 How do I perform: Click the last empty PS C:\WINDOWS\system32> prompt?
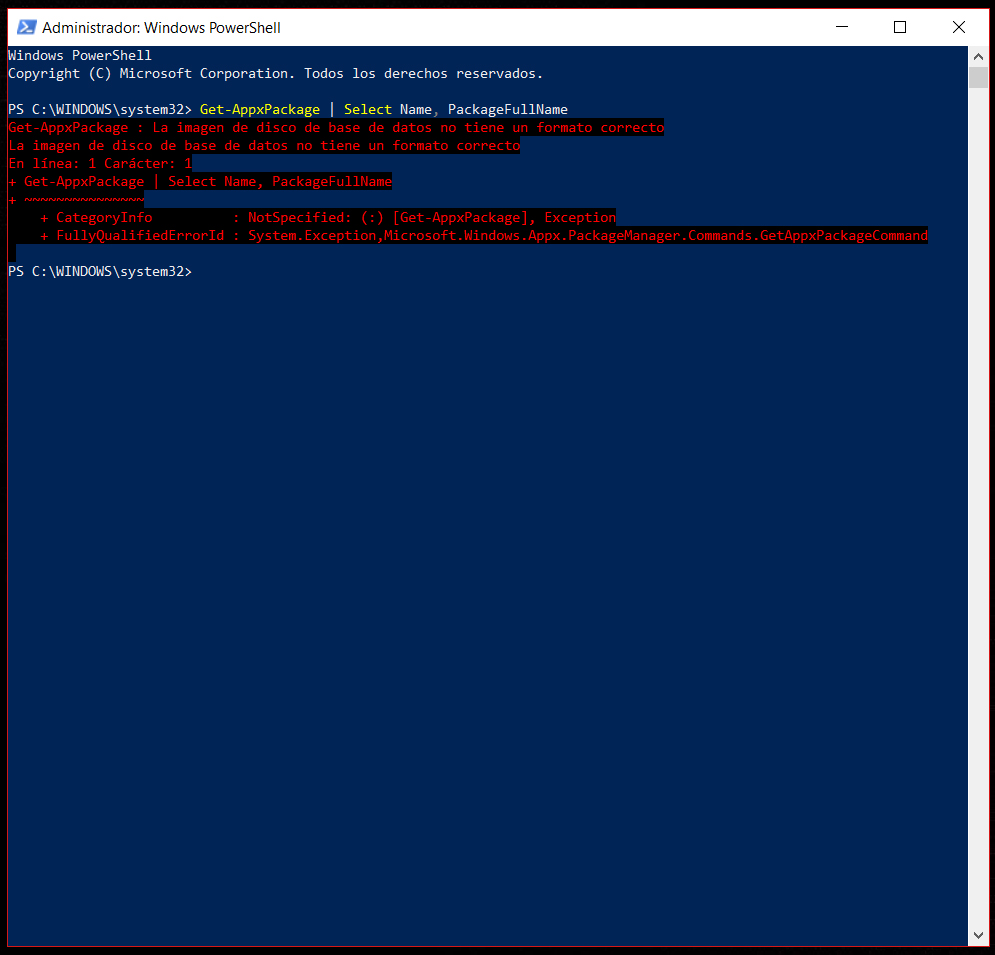pos(100,272)
